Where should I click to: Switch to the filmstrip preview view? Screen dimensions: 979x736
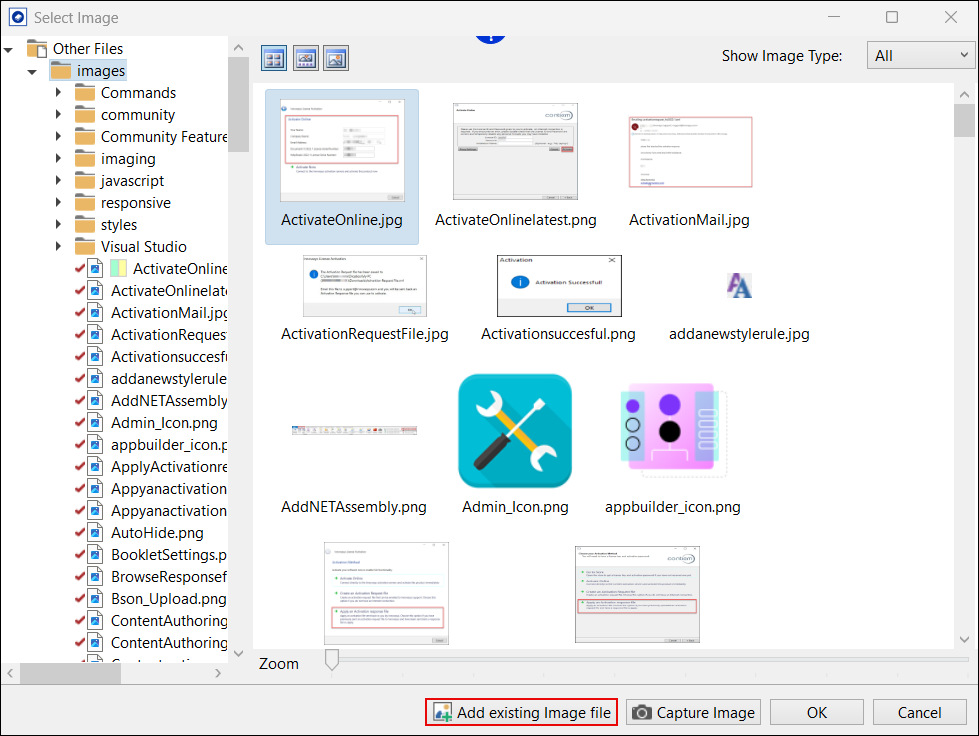click(305, 58)
